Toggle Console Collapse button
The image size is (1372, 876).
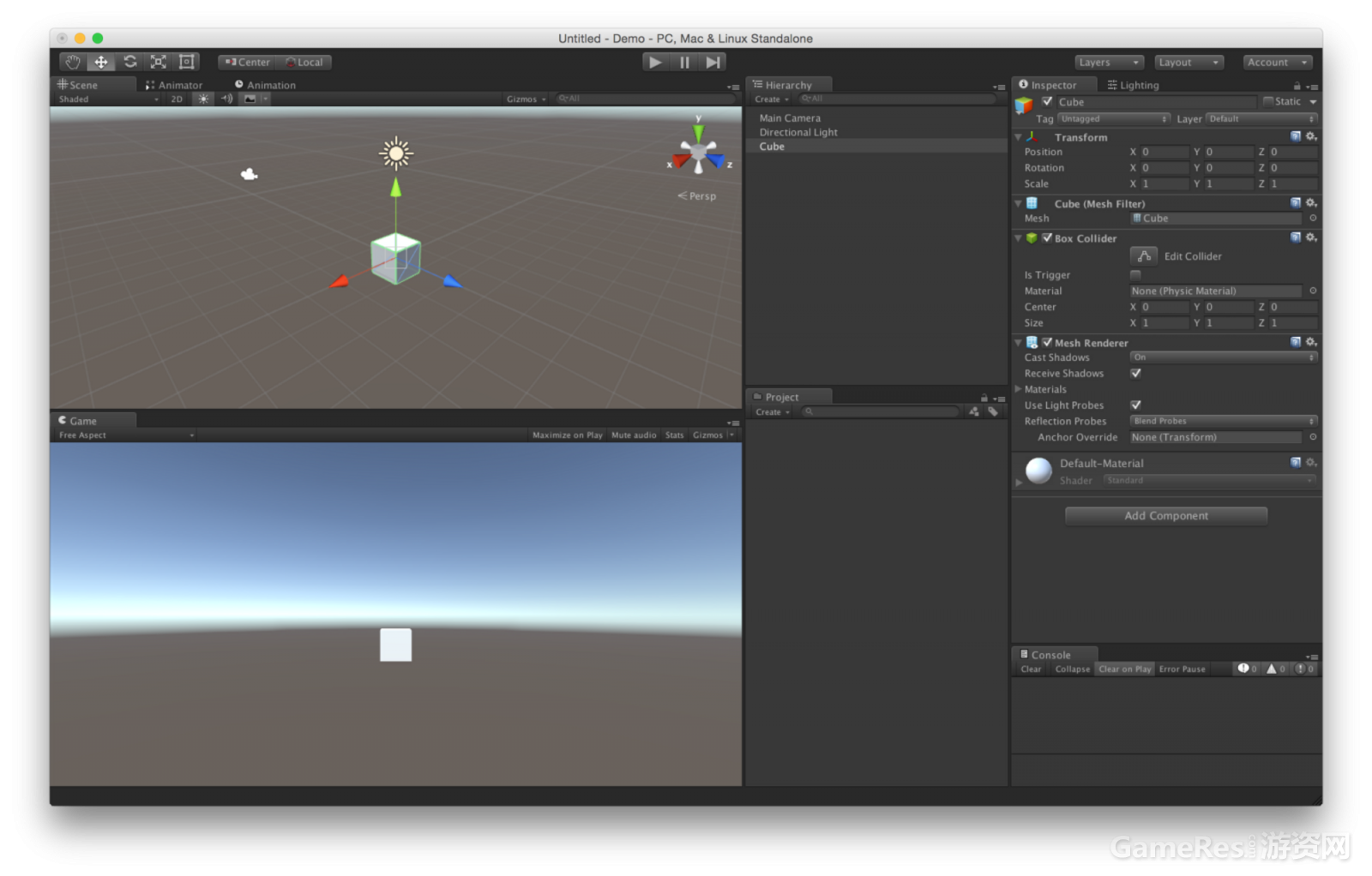click(1073, 669)
